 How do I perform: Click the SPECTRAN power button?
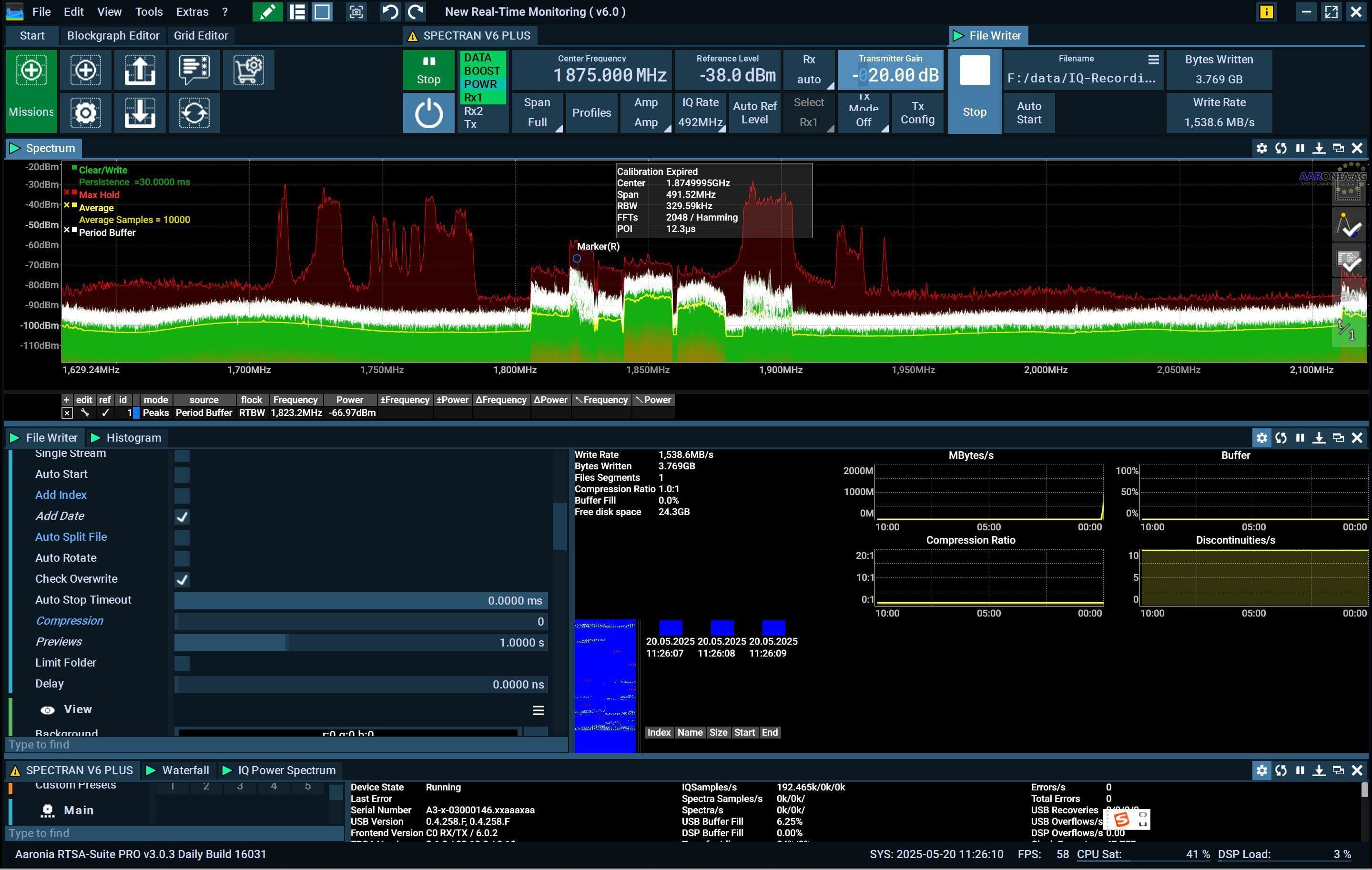(428, 113)
